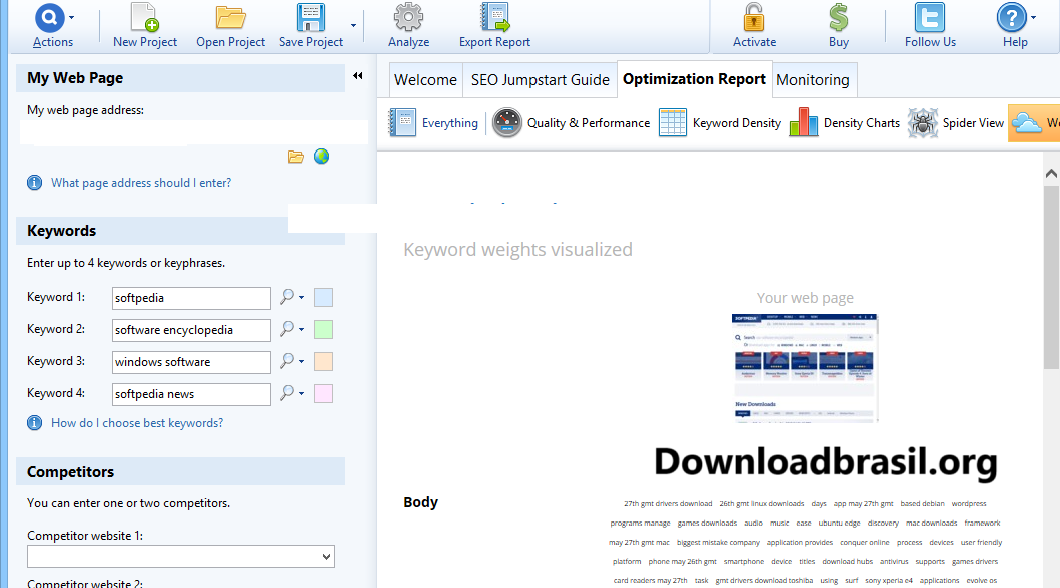Viewport: 1060px width, 588px height.
Task: Show the Everything report view
Action: pyautogui.click(x=434, y=123)
